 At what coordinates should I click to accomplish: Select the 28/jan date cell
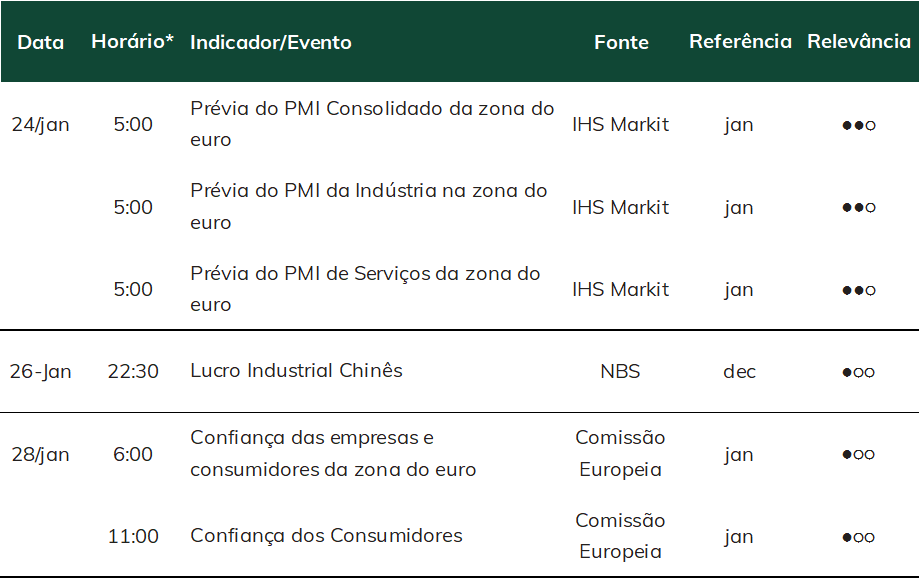pyautogui.click(x=40, y=455)
